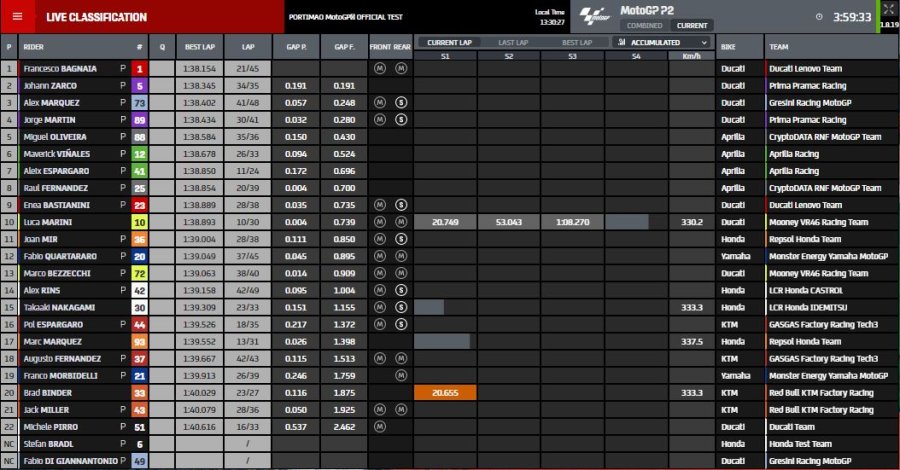Select rider Francesco BAGNAIA
The height and width of the screenshot is (470, 900).
pos(60,68)
